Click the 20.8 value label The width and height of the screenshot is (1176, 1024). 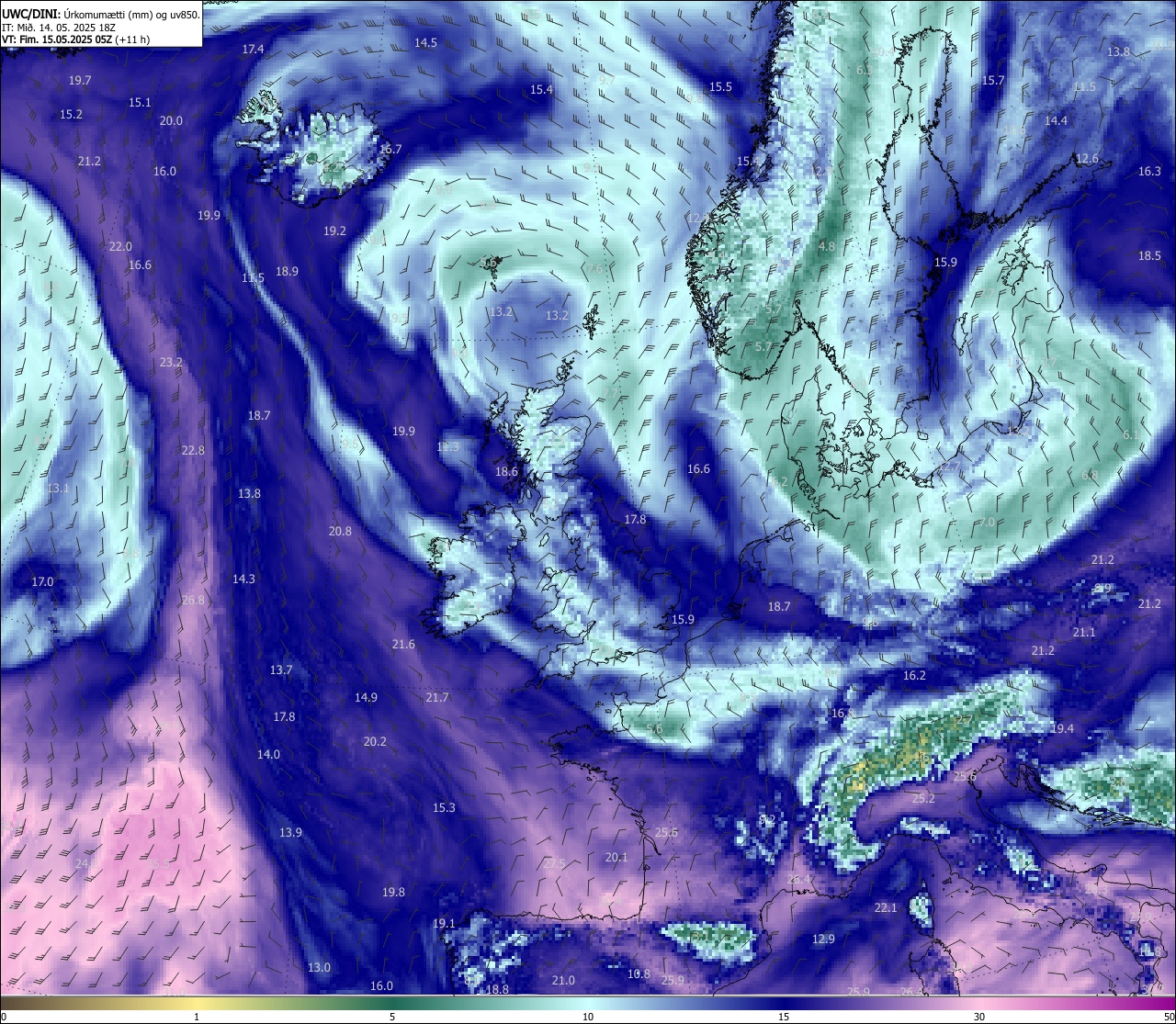click(x=340, y=532)
